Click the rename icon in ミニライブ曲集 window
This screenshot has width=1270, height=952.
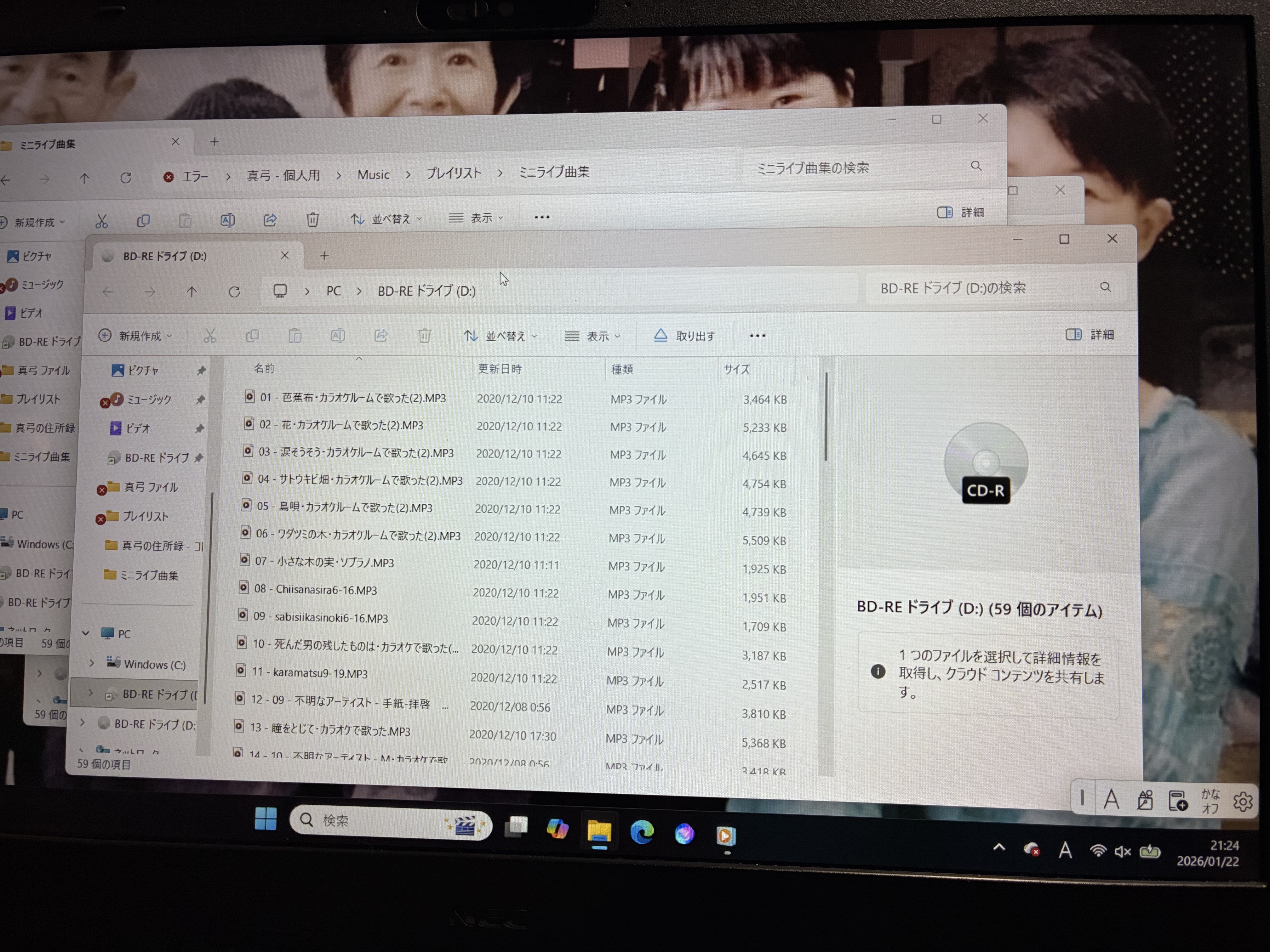(227, 220)
